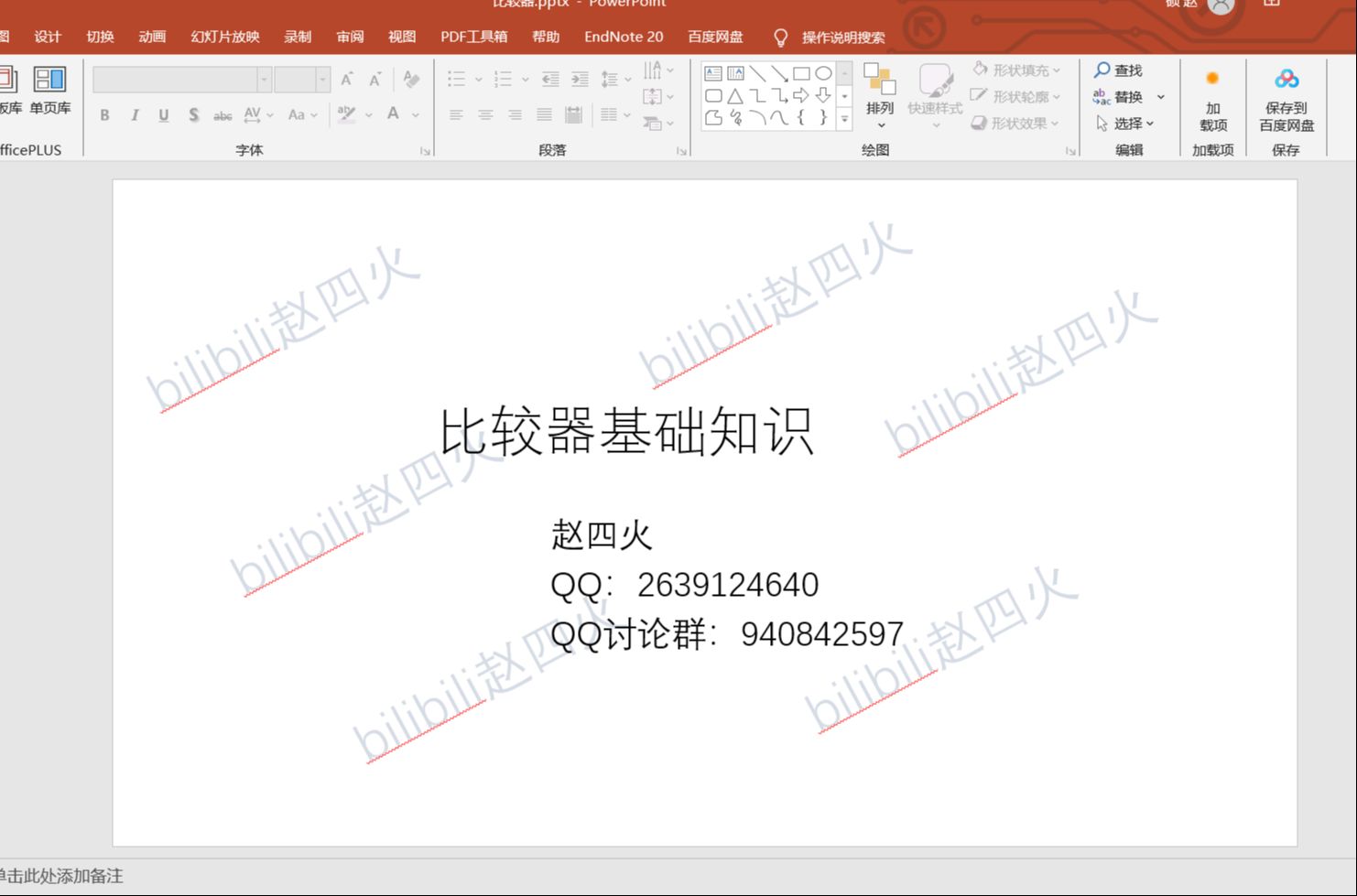The image size is (1357, 896).
Task: Toggle bold formatting (B)
Action: tap(104, 115)
